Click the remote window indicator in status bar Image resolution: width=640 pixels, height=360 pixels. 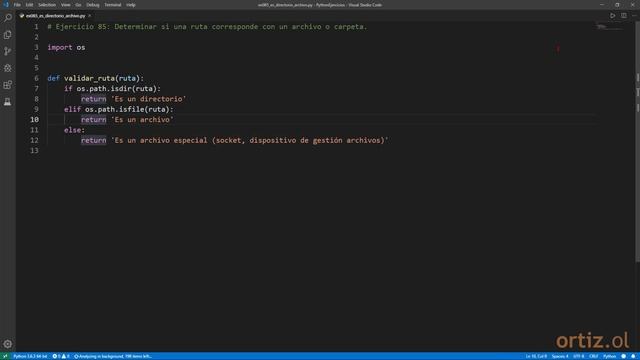[x=5, y=356]
